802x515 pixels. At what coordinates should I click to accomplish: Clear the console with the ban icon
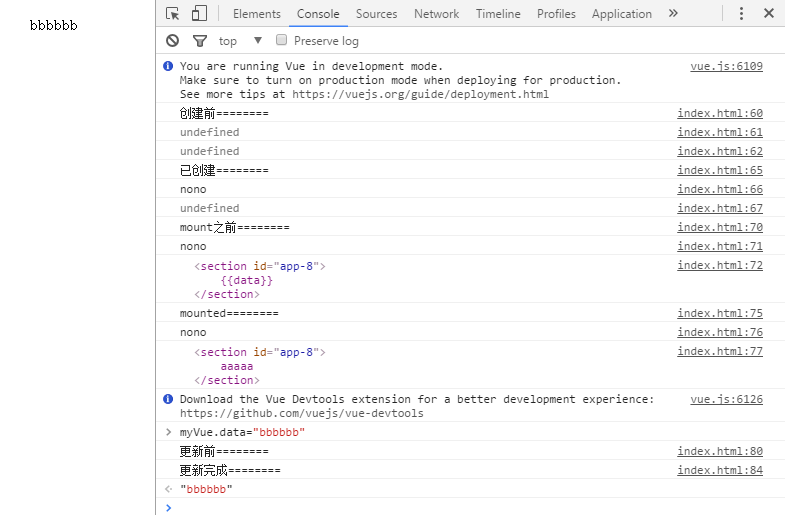[x=172, y=40]
